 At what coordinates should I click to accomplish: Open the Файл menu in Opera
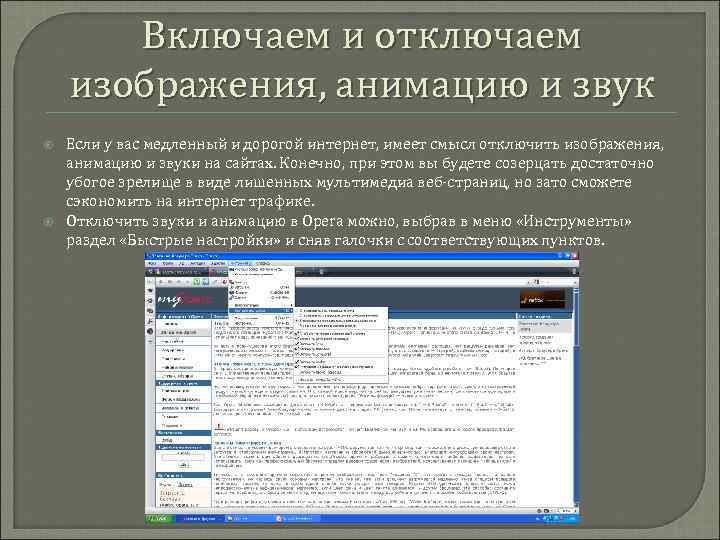point(152,264)
